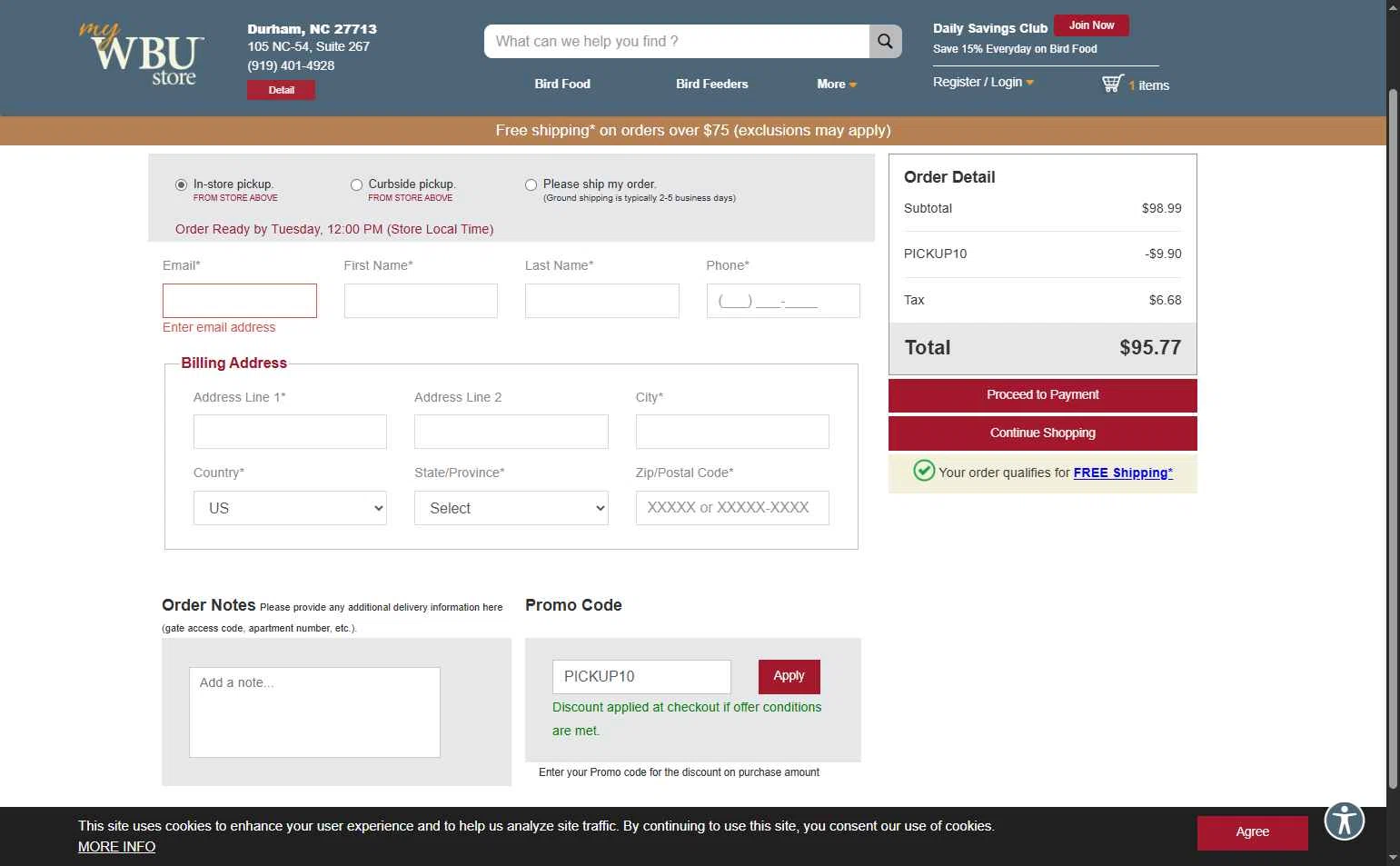Click Continue Shopping button
The image size is (1400, 866).
[x=1043, y=433]
